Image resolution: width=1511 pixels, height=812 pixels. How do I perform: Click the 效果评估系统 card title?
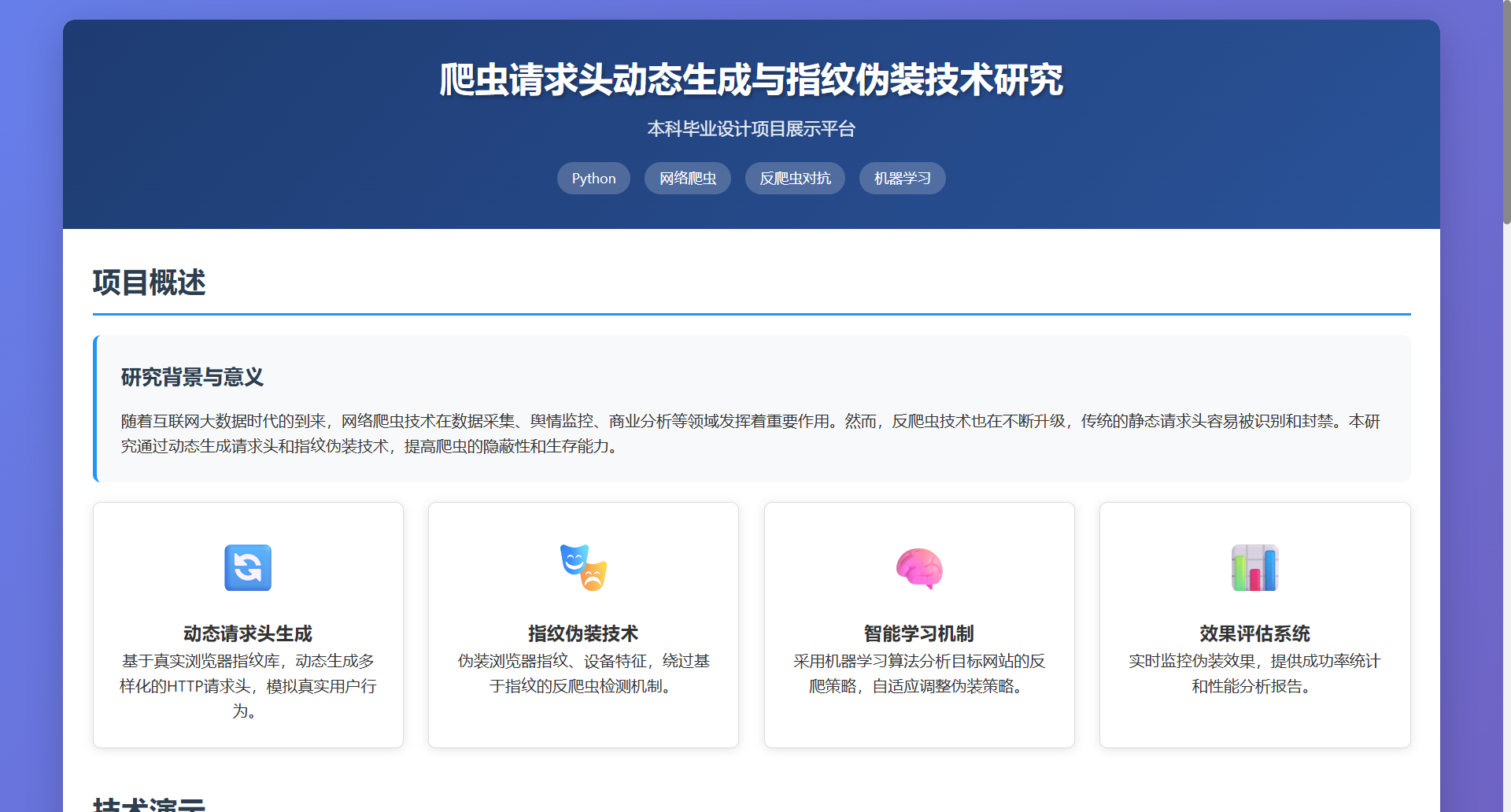[1254, 633]
